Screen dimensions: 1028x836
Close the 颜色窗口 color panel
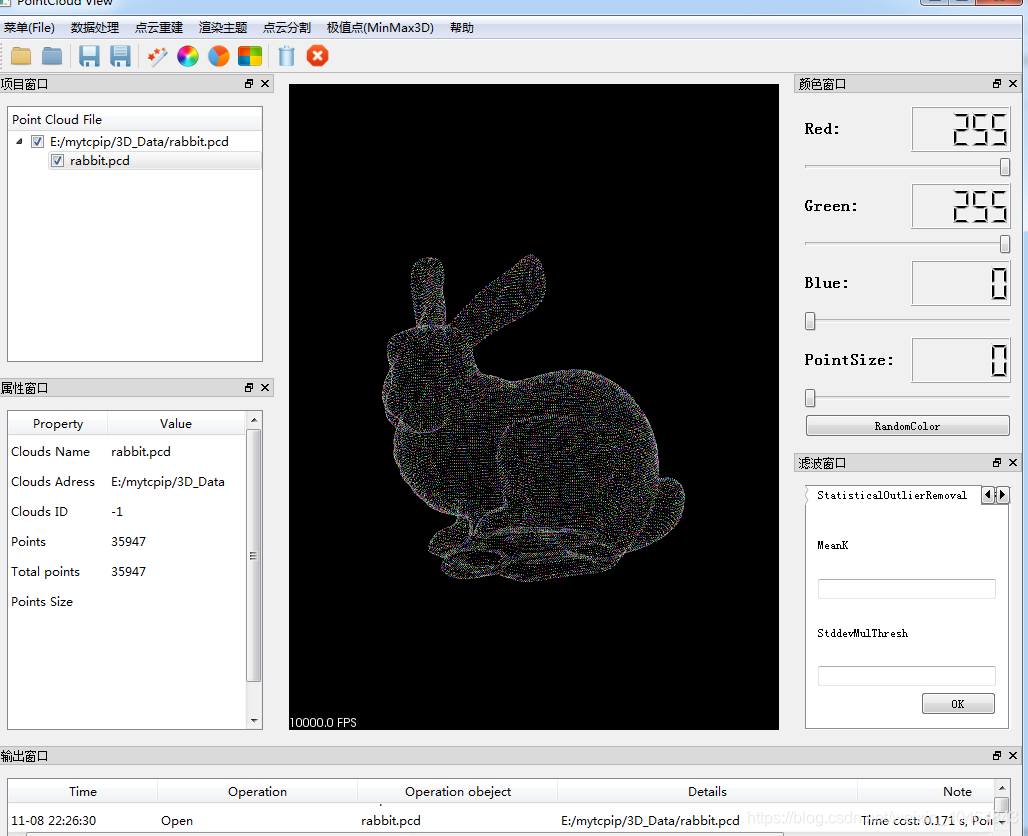coord(1013,83)
